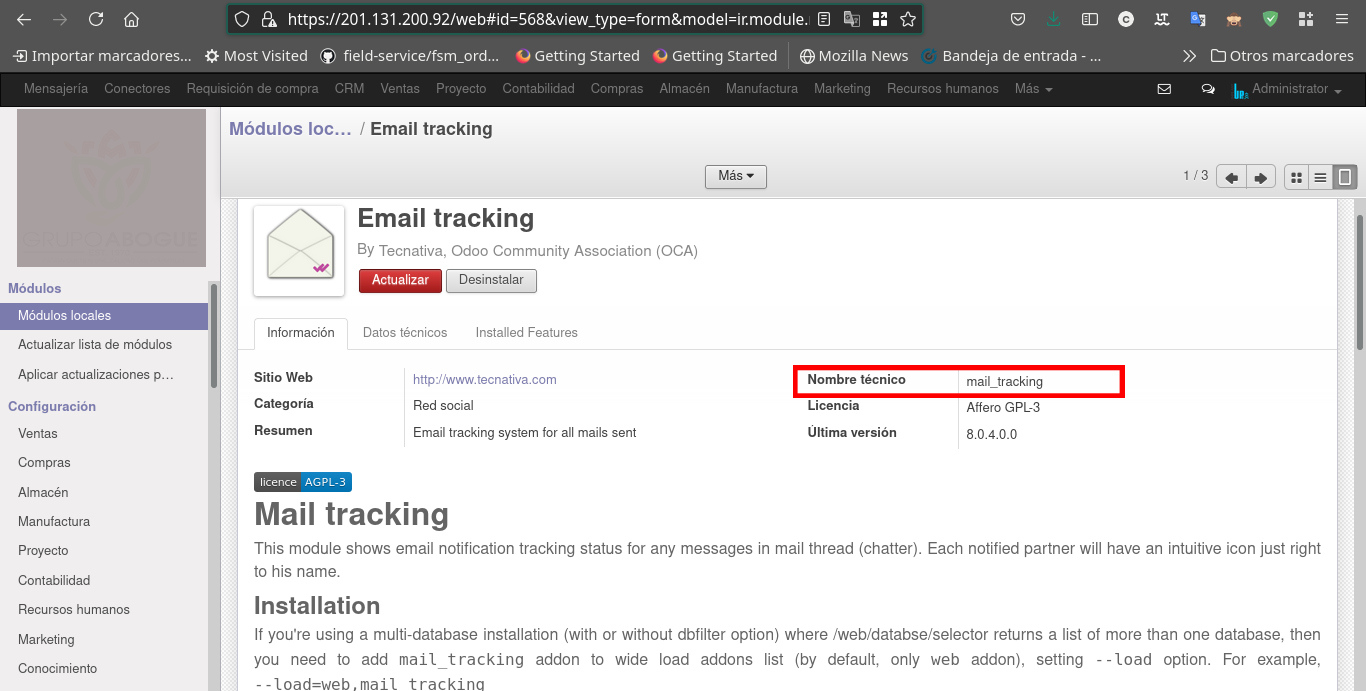Click the connection padlock warning icon
1366x691 pixels.
268,19
